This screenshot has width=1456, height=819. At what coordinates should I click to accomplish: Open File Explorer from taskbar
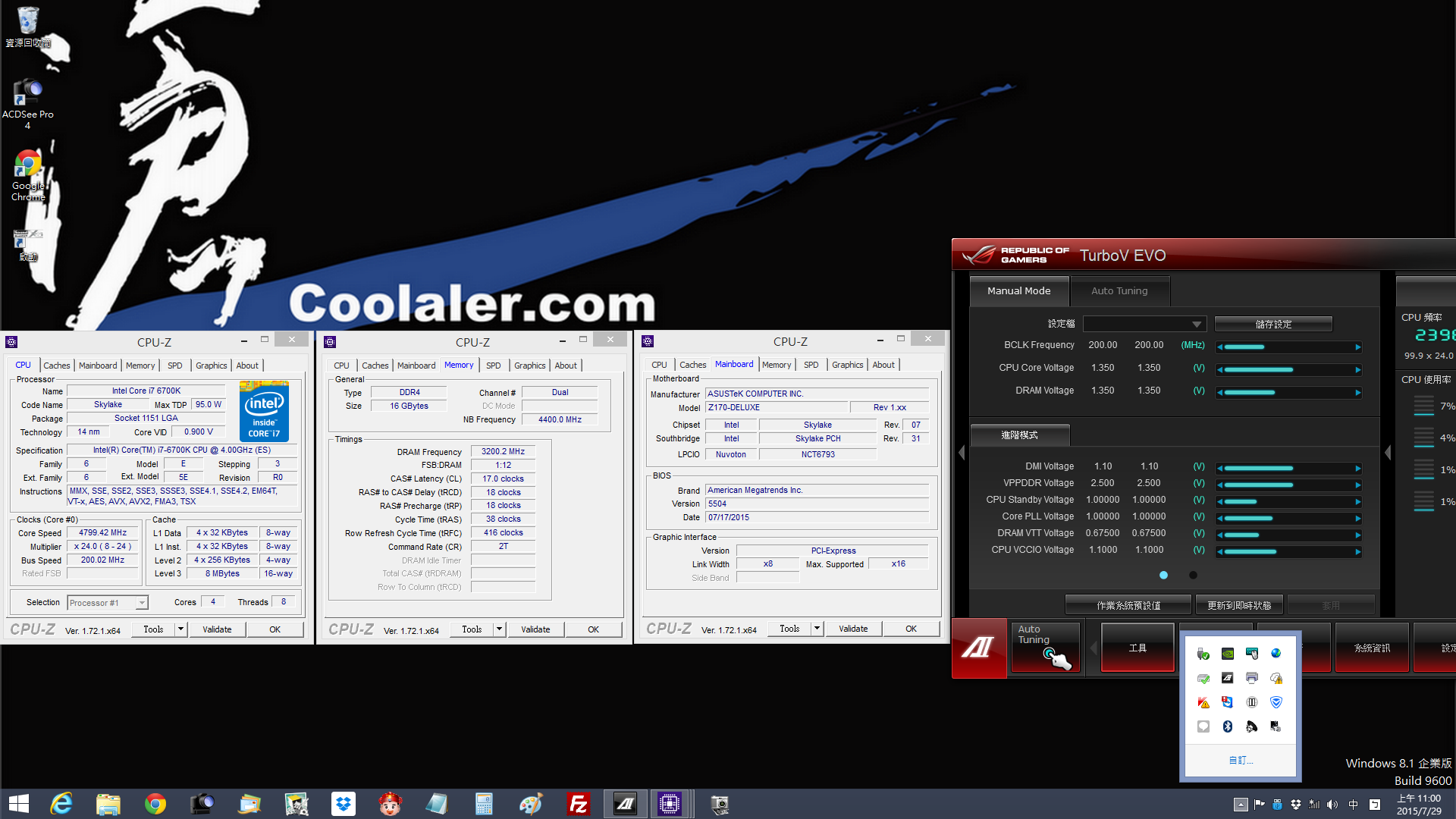click(108, 804)
